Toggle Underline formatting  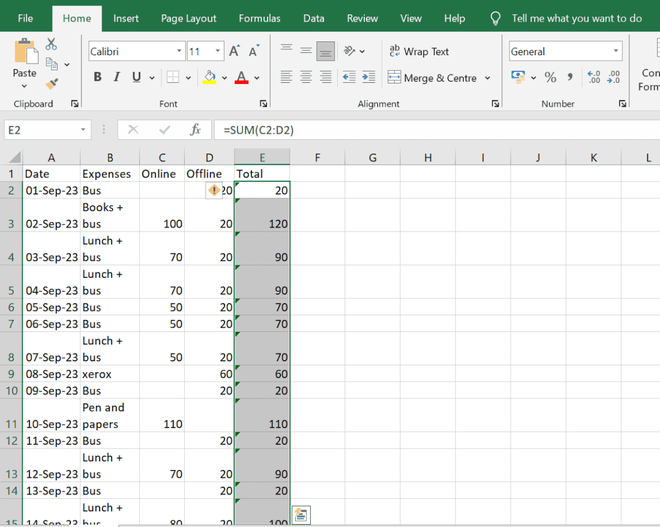[x=136, y=77]
